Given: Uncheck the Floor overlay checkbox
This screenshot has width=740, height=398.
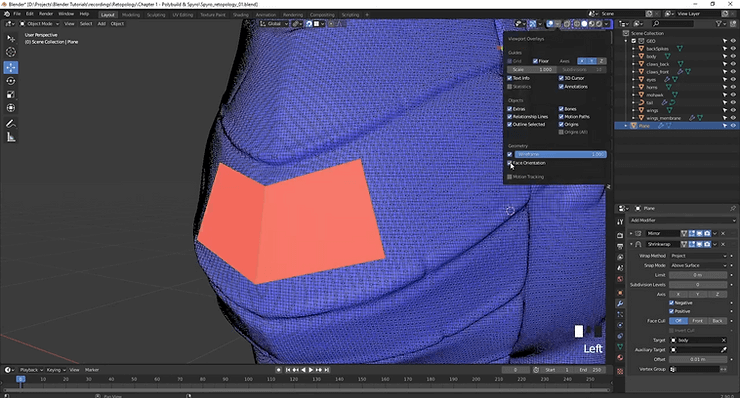Looking at the screenshot, I should [535, 61].
